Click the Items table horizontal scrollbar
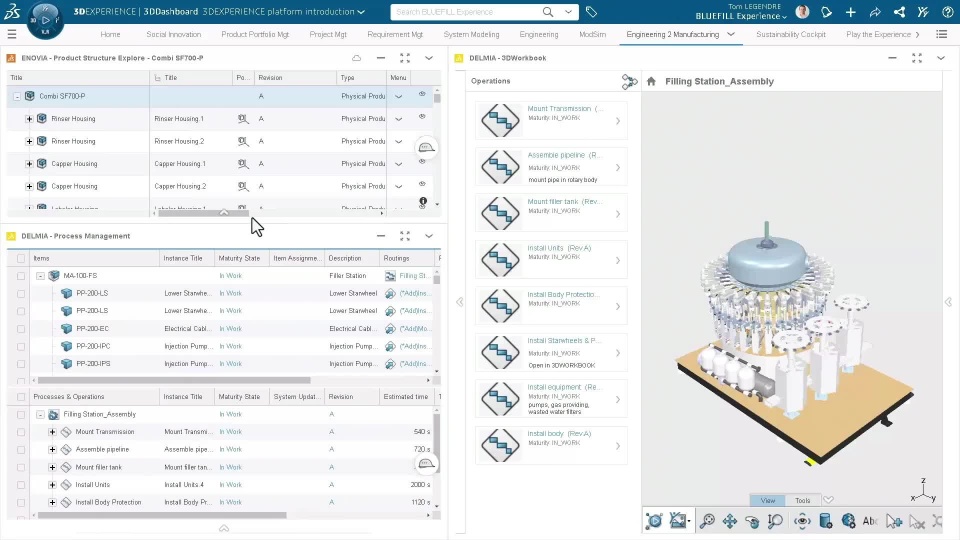This screenshot has width=960, height=540. [174, 380]
